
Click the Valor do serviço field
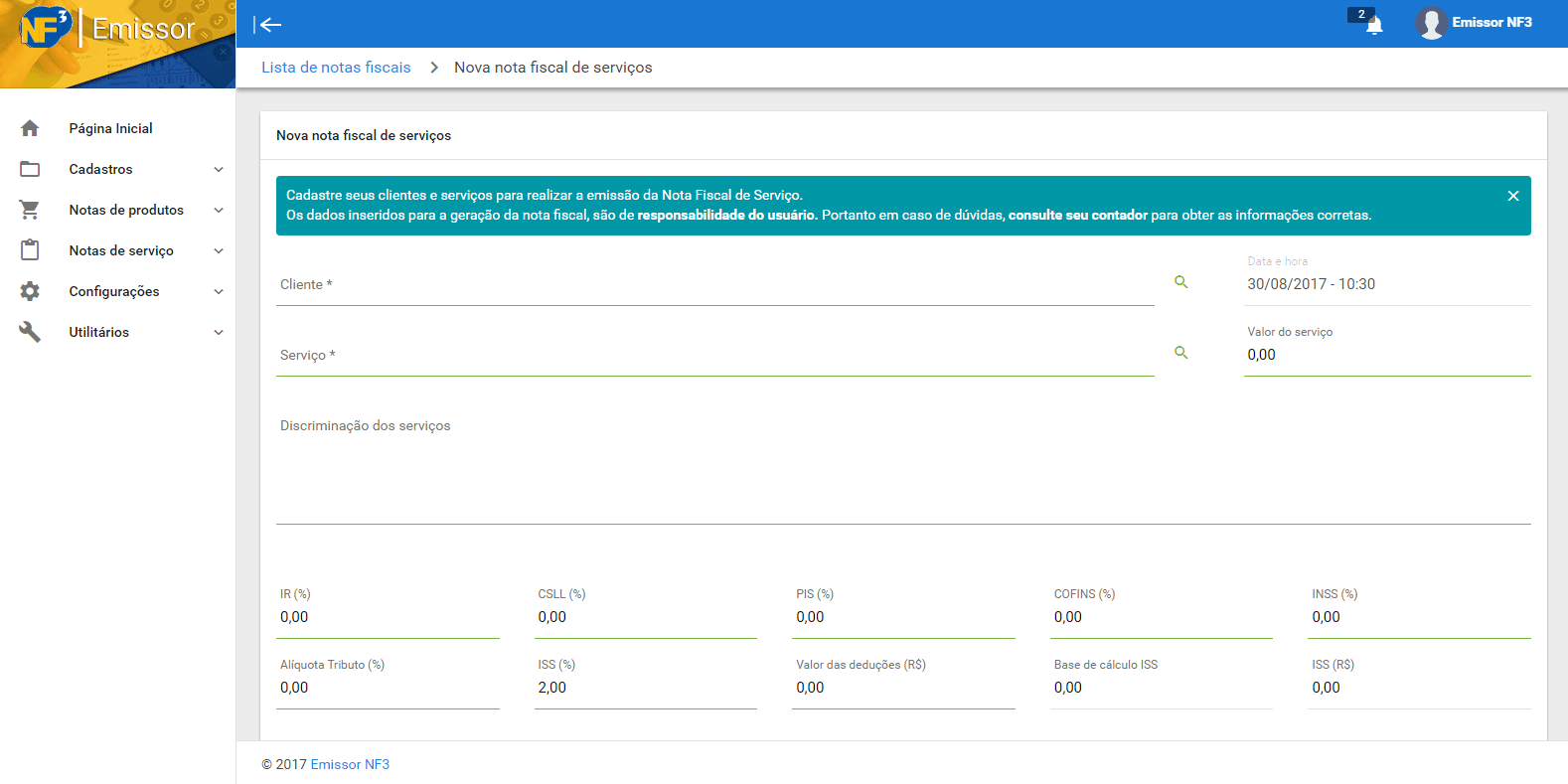pyautogui.click(x=1386, y=356)
